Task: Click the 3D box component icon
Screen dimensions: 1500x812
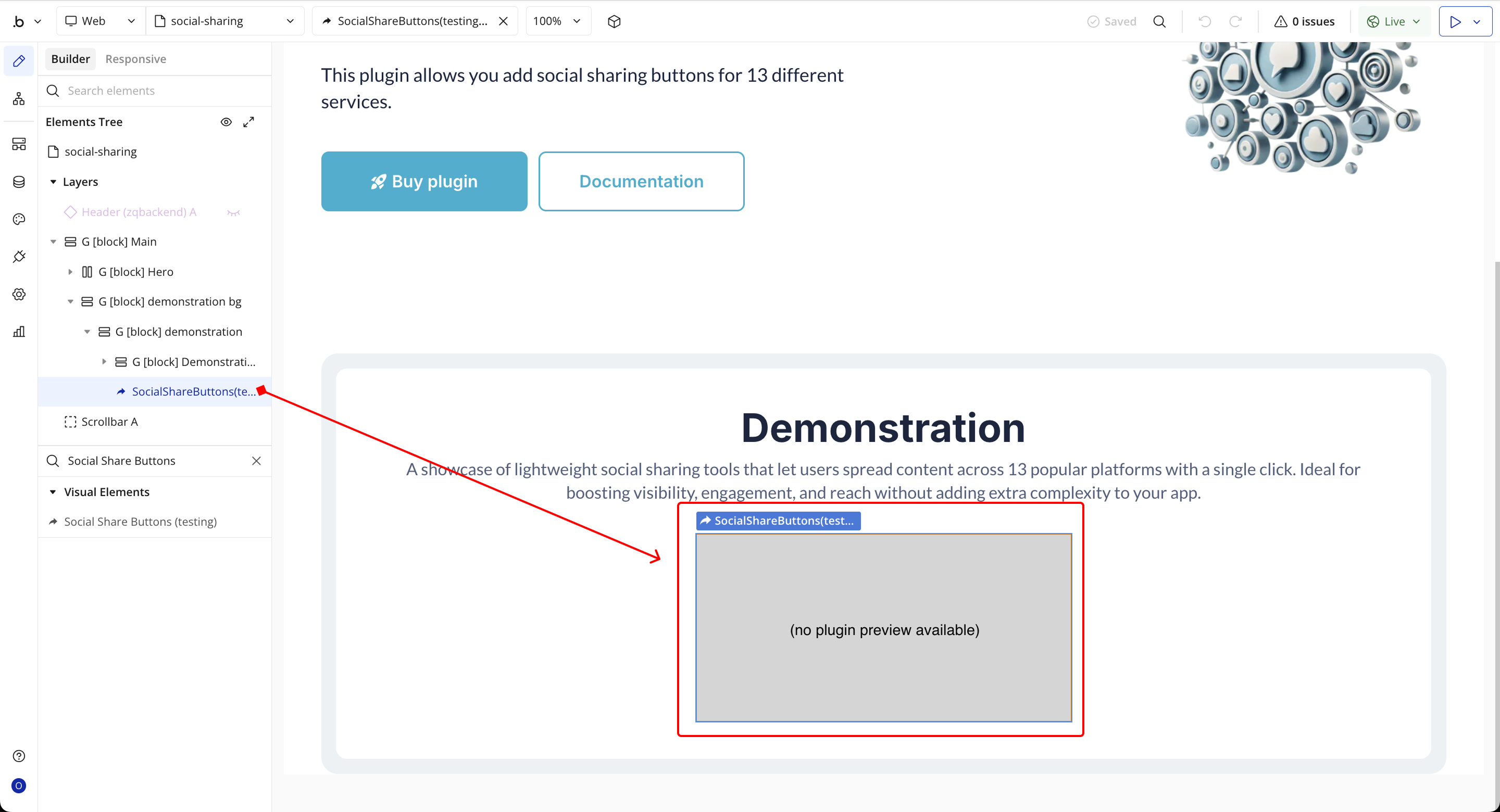Action: pos(614,21)
